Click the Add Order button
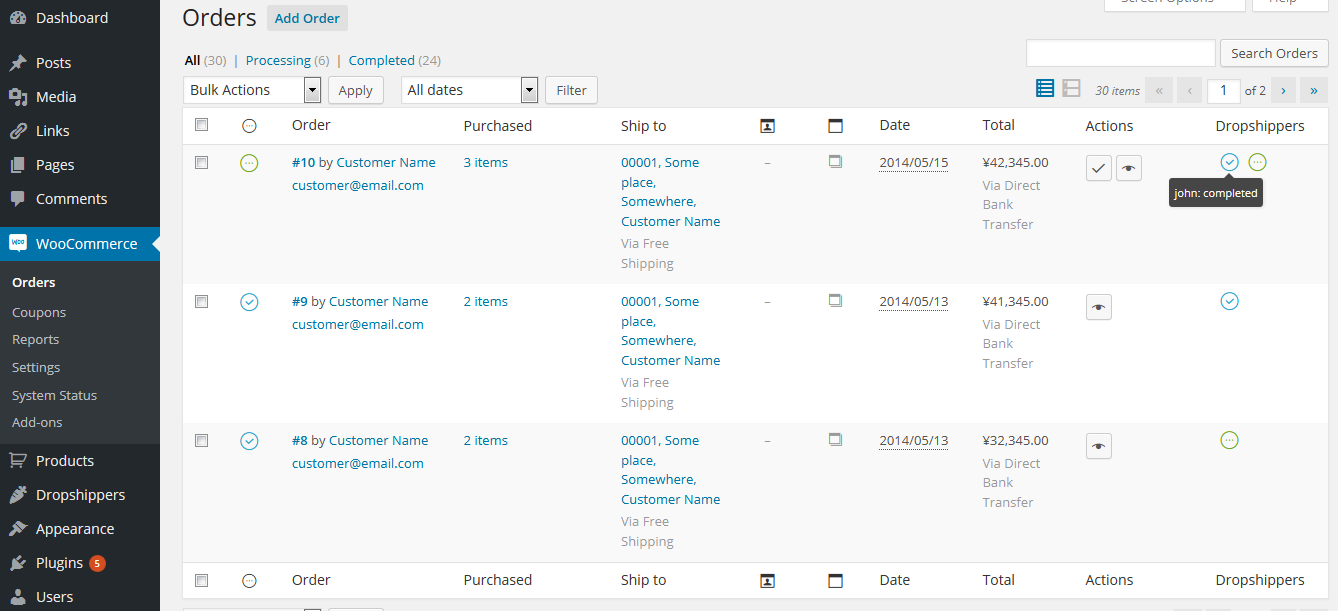Viewport: 1338px width, 611px height. (x=306, y=17)
